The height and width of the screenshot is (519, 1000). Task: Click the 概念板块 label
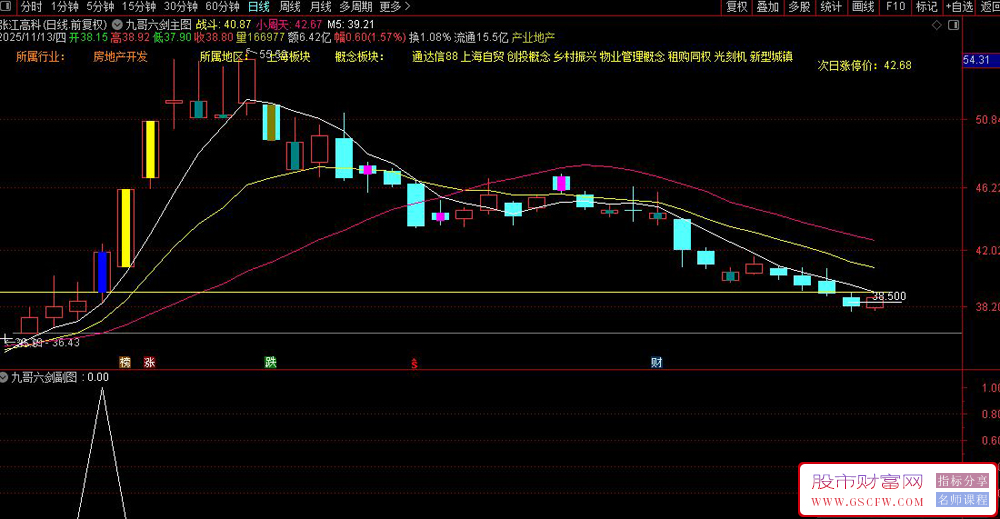tap(360, 57)
